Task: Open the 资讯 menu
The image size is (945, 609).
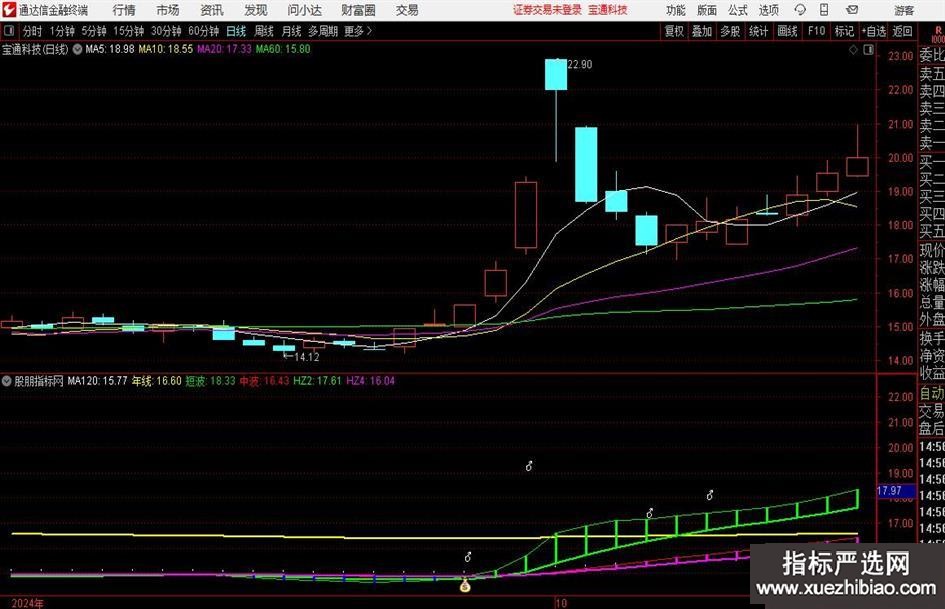Action: pos(212,10)
